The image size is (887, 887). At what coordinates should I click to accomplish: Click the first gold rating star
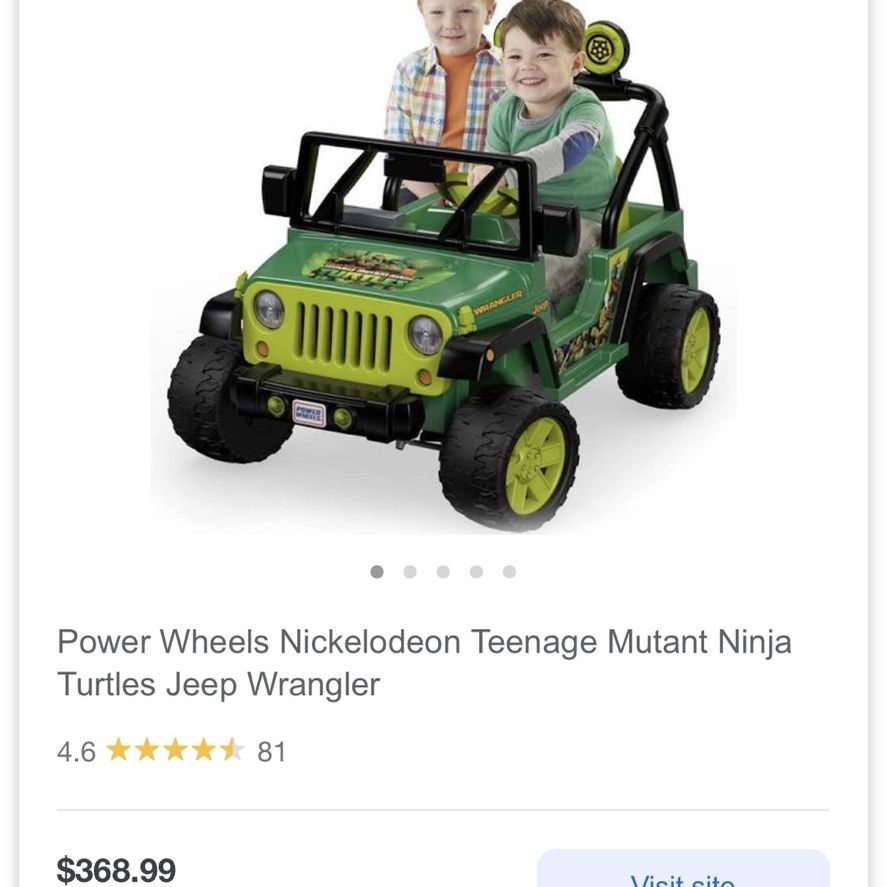pos(119,750)
